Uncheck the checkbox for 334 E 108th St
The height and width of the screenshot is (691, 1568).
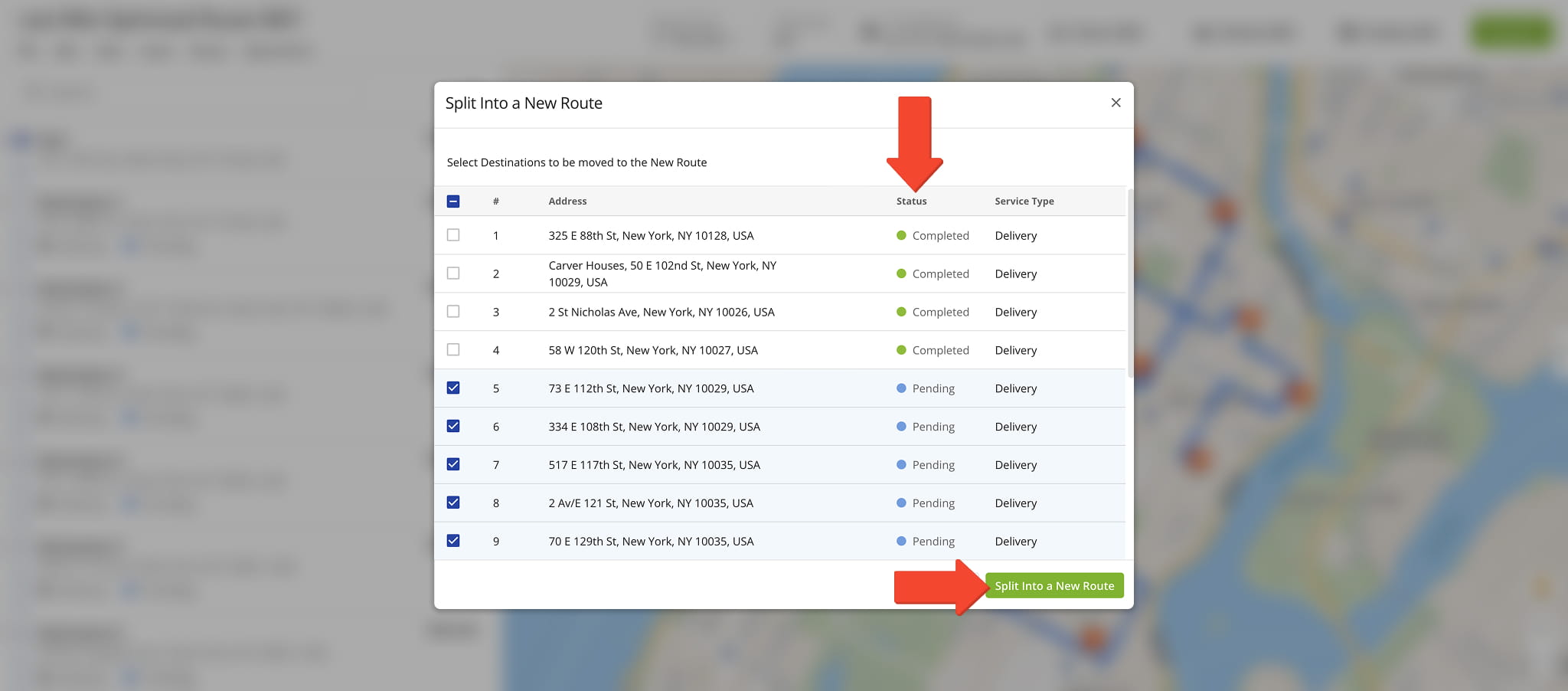(454, 427)
